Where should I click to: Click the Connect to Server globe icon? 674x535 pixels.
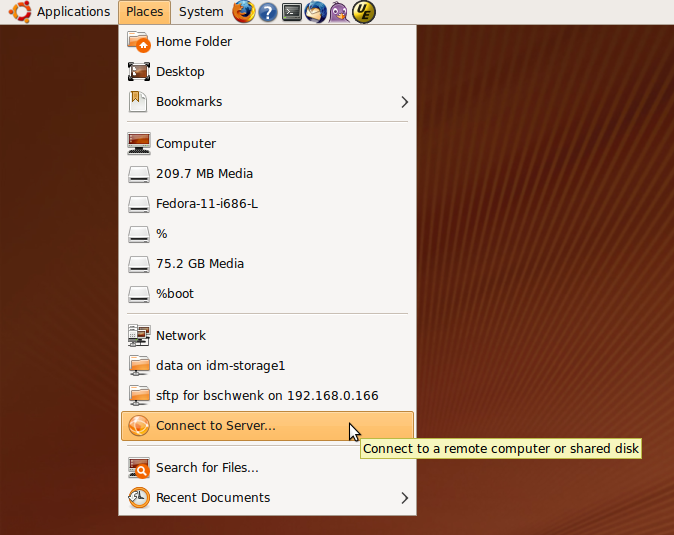(139, 426)
